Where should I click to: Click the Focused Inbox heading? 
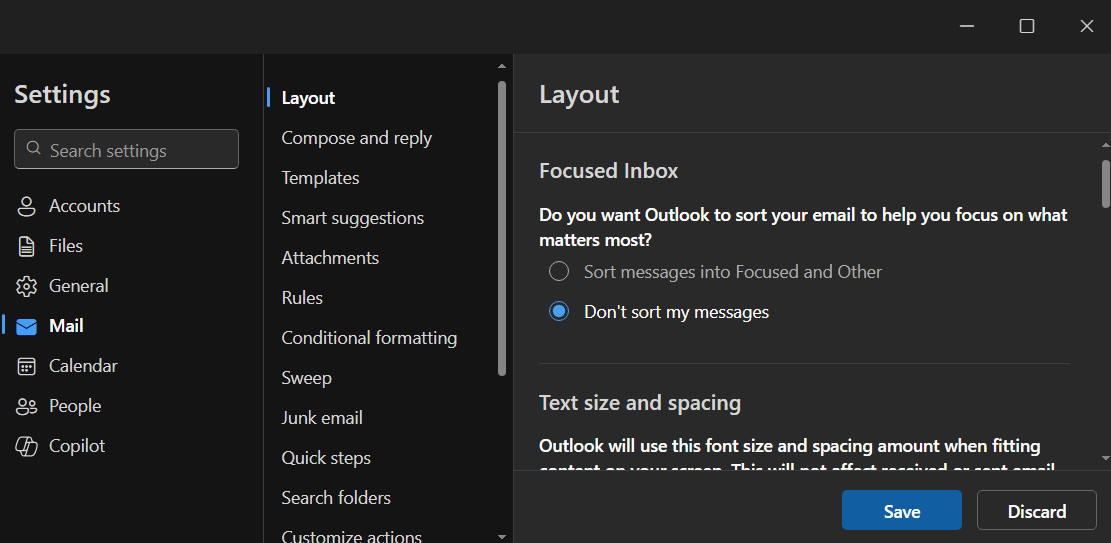pos(609,171)
